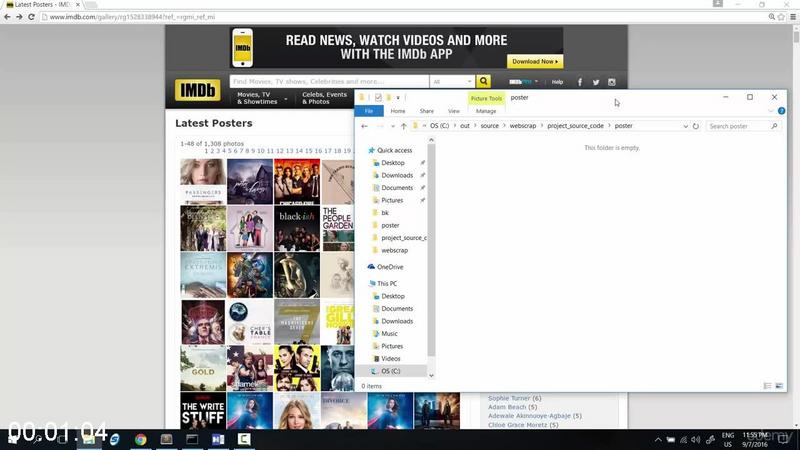Open the Home ribbon tab
Viewport: 800px width, 450px height.
click(x=398, y=111)
